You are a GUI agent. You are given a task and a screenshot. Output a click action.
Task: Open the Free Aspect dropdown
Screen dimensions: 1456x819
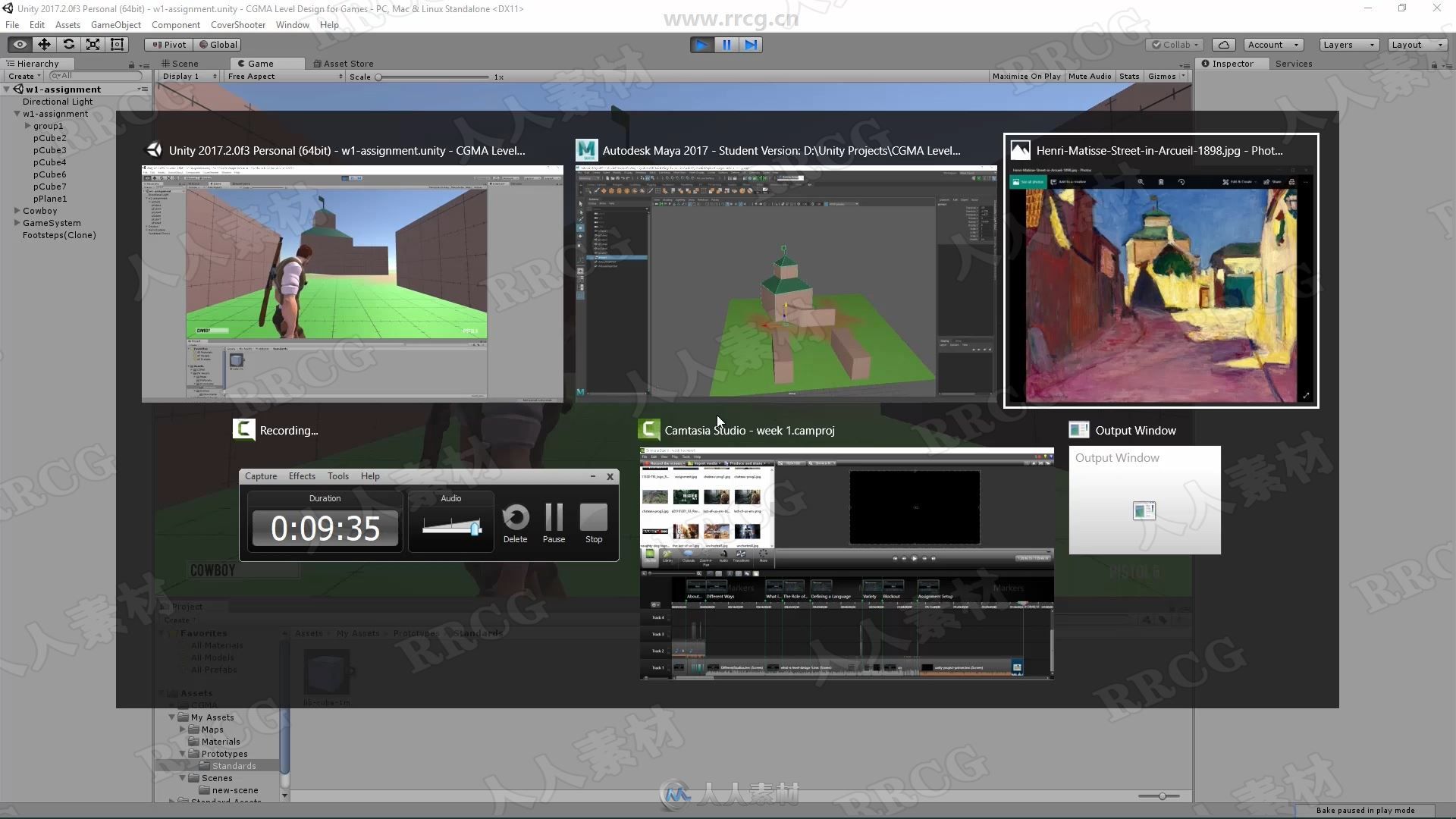click(284, 77)
